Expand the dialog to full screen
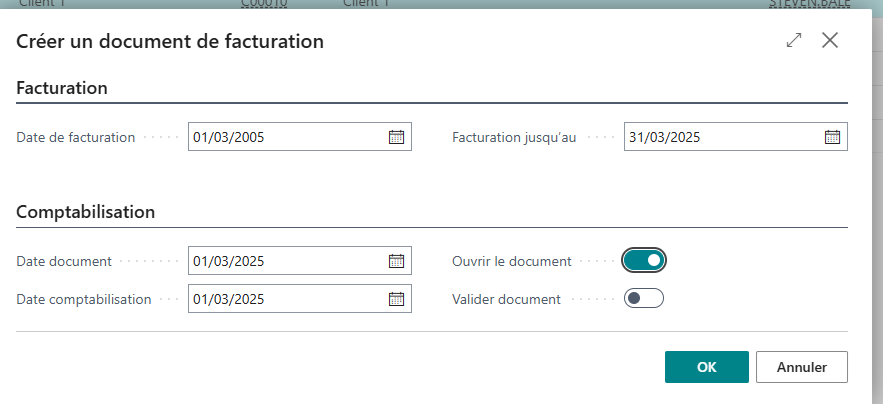 coord(794,41)
